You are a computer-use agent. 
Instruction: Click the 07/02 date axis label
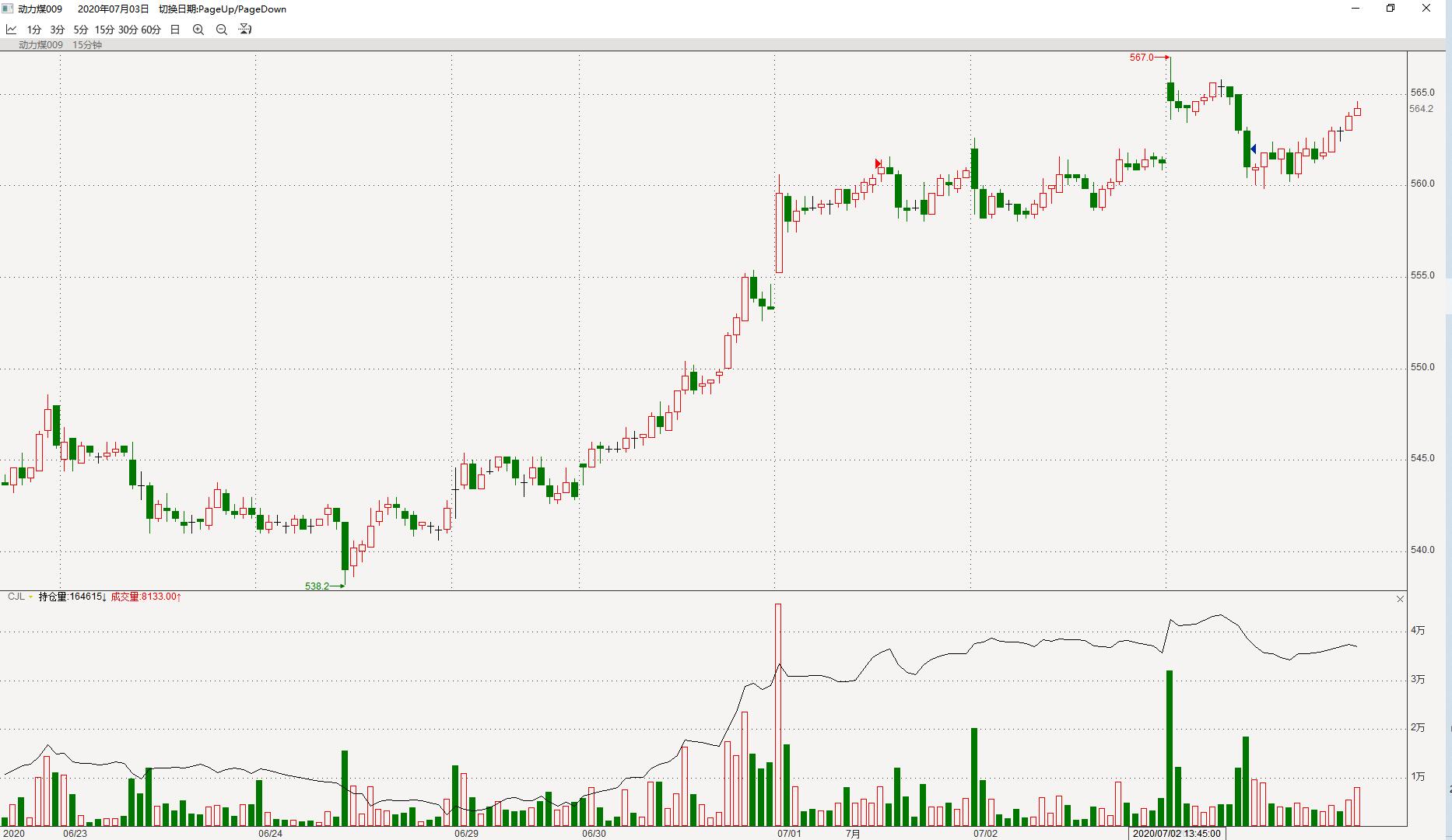pyautogui.click(x=985, y=834)
